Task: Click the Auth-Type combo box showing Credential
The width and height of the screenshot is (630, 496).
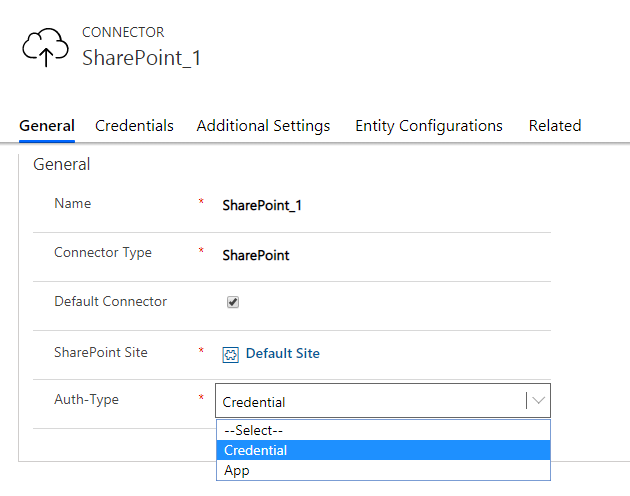Action: tap(383, 400)
